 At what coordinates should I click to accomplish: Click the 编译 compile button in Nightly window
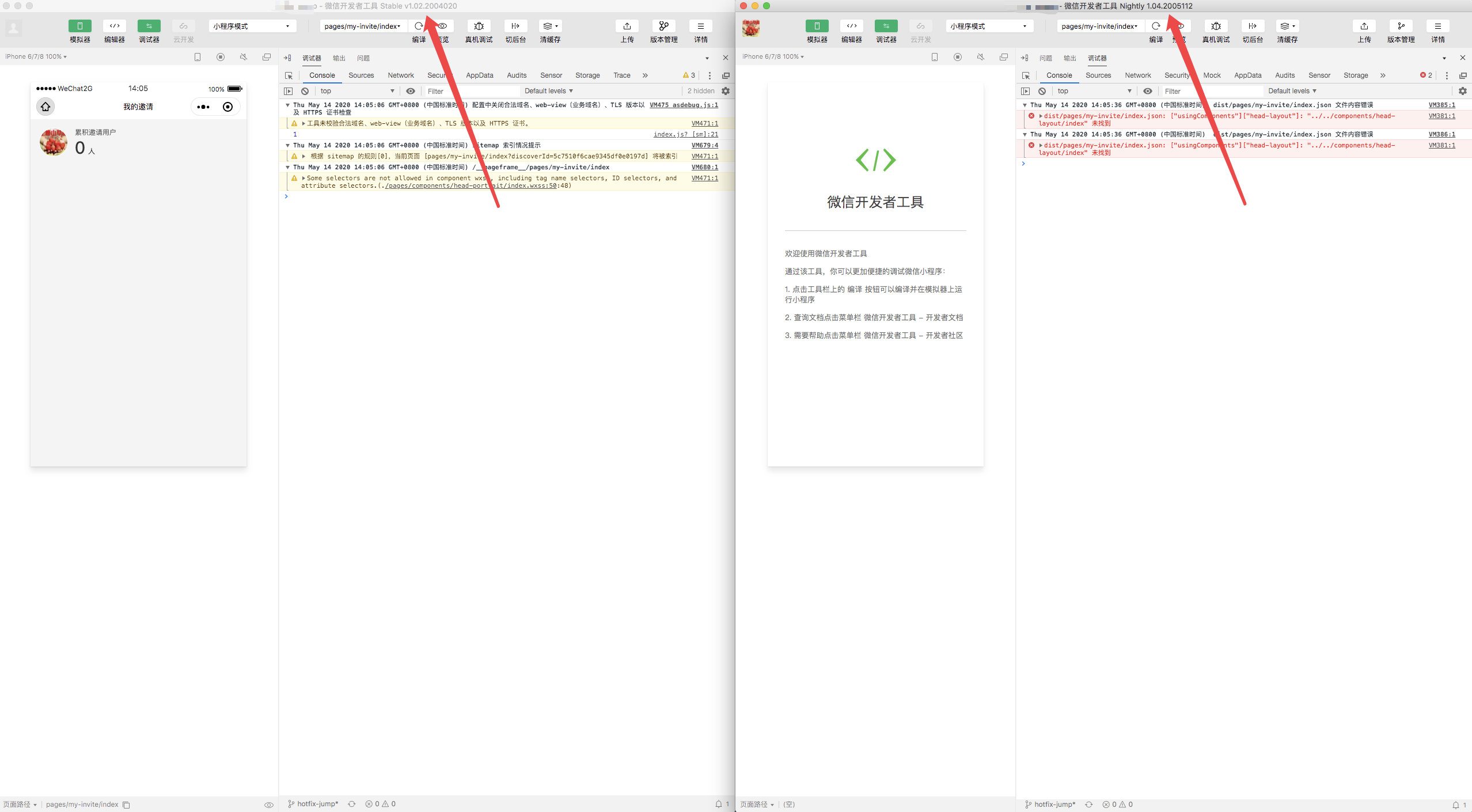(x=1155, y=26)
